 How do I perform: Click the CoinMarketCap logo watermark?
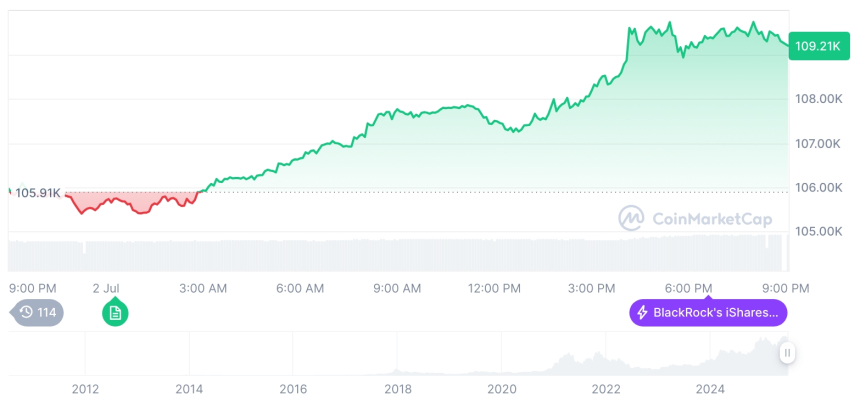click(x=631, y=218)
